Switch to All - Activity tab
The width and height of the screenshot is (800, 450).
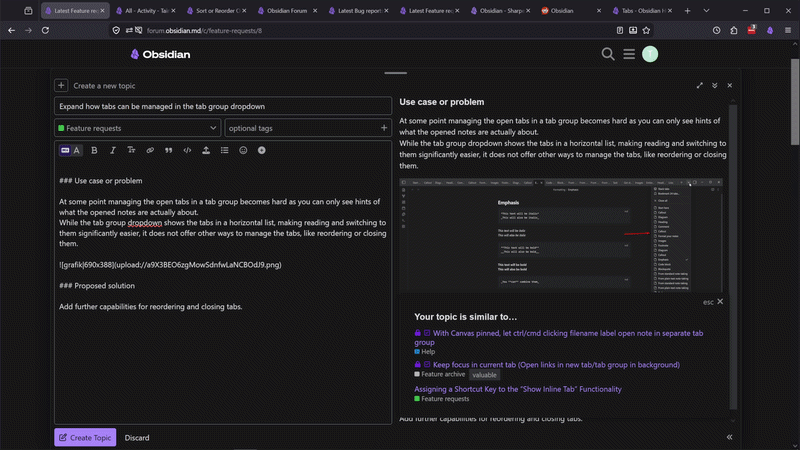pos(145,10)
